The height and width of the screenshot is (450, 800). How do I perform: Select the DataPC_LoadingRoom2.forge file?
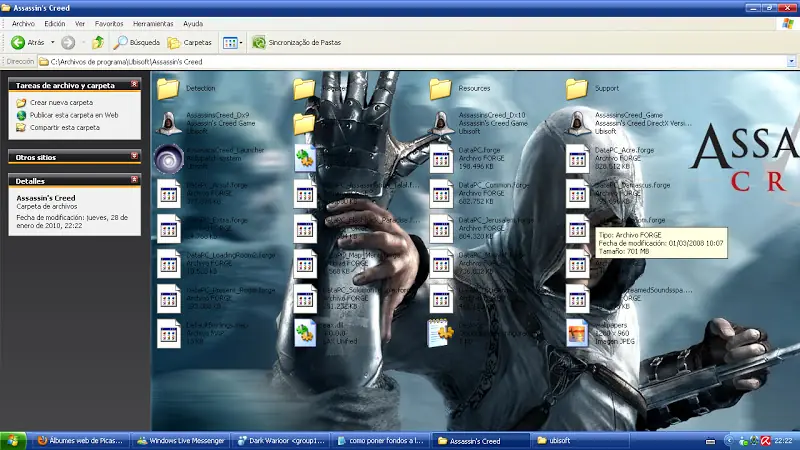(168, 264)
